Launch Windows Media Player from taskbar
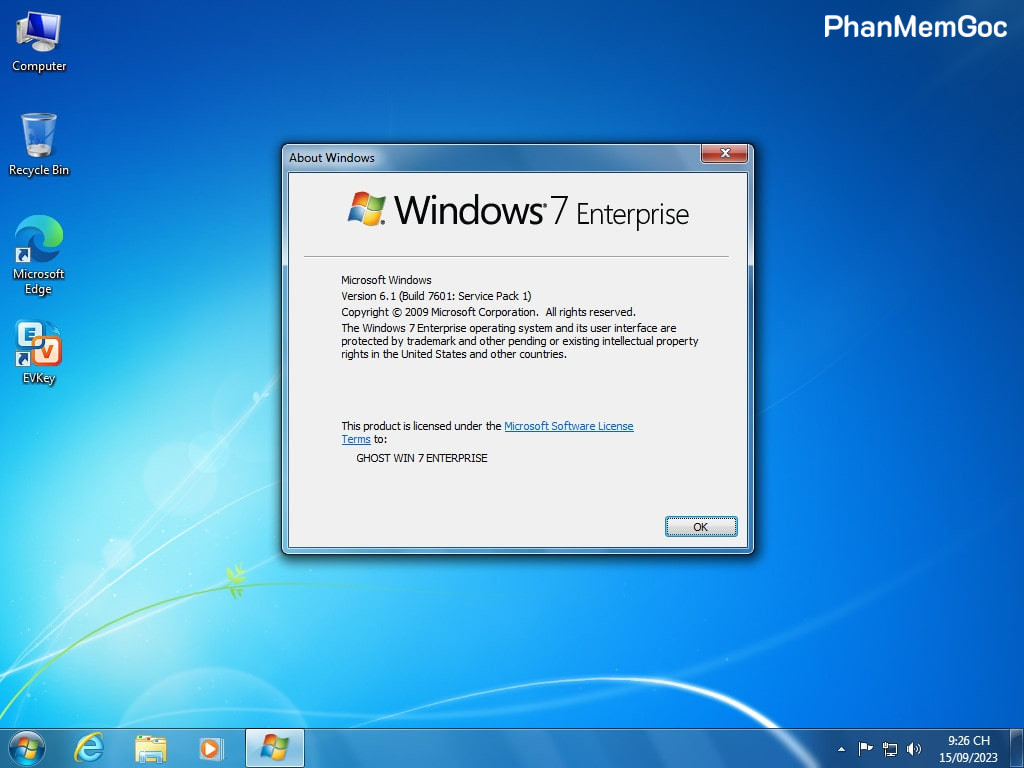The height and width of the screenshot is (768, 1024). tap(210, 747)
